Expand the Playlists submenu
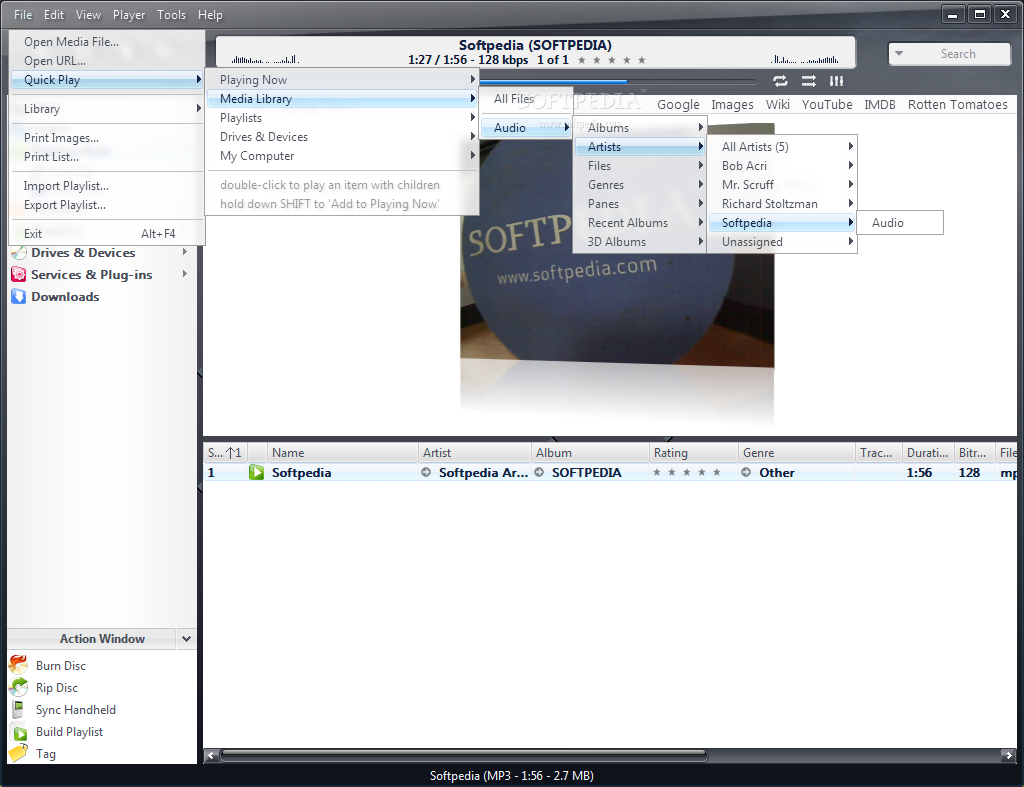 [x=343, y=118]
